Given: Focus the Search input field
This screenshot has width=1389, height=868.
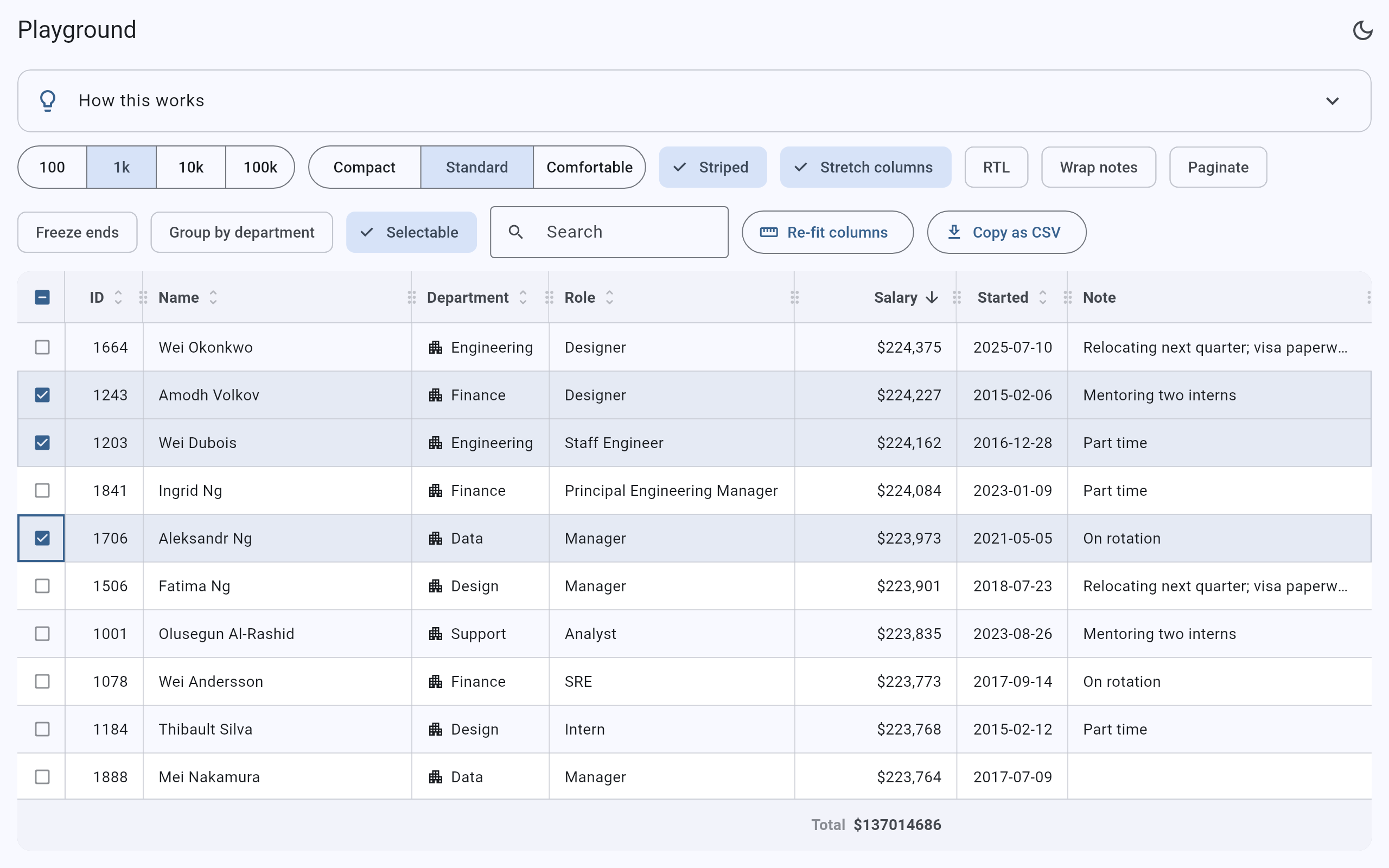Looking at the screenshot, I should click(609, 232).
